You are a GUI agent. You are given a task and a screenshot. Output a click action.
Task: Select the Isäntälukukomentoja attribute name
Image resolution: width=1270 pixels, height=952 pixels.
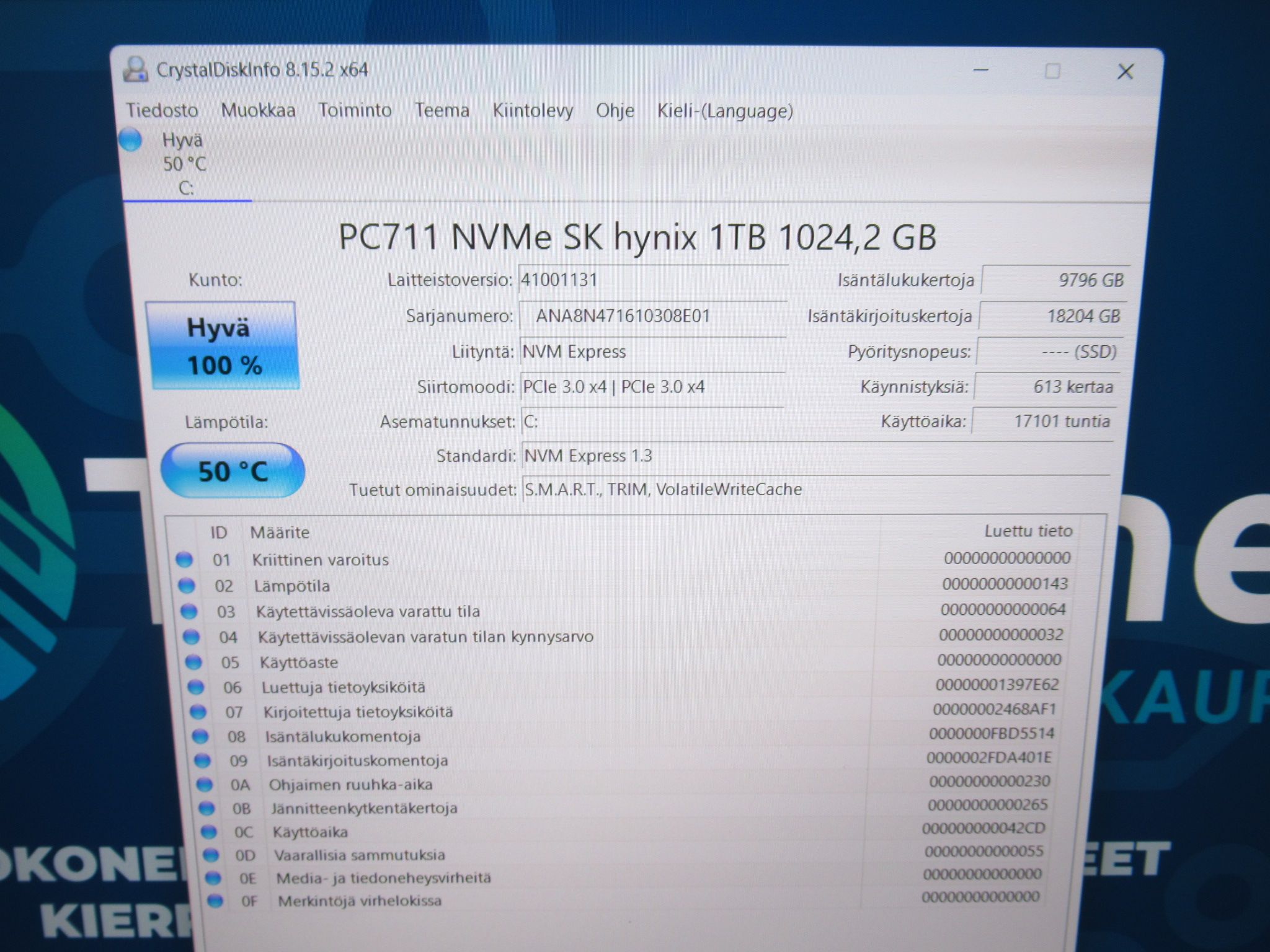tap(343, 736)
